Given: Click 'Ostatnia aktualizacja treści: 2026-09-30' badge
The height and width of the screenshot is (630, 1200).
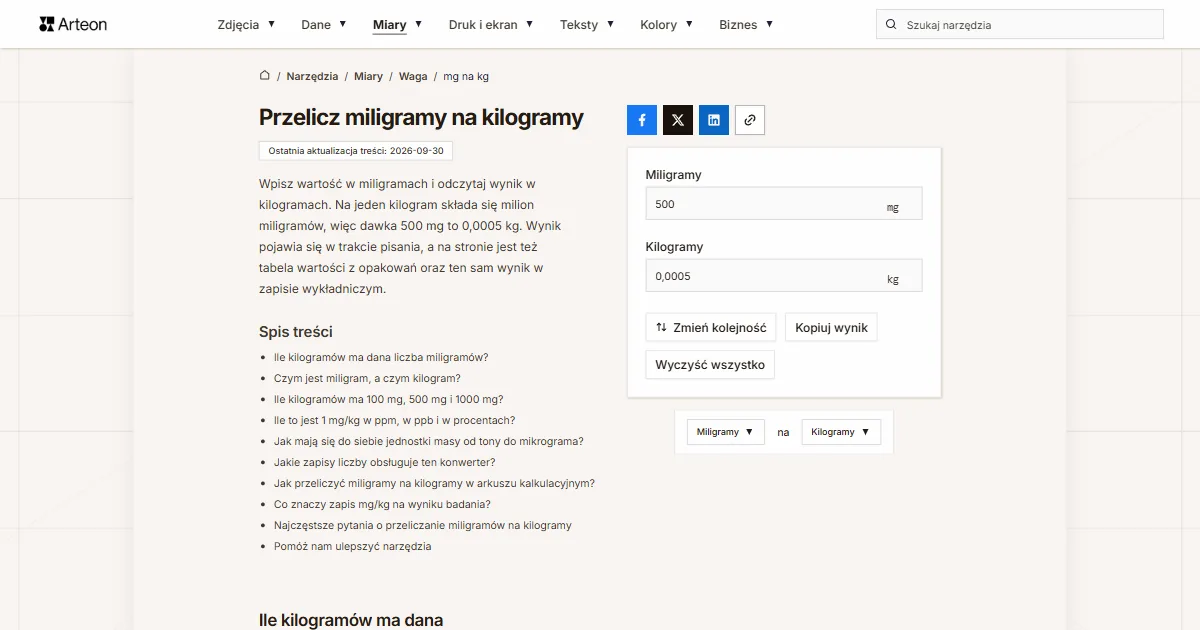Looking at the screenshot, I should [x=356, y=150].
